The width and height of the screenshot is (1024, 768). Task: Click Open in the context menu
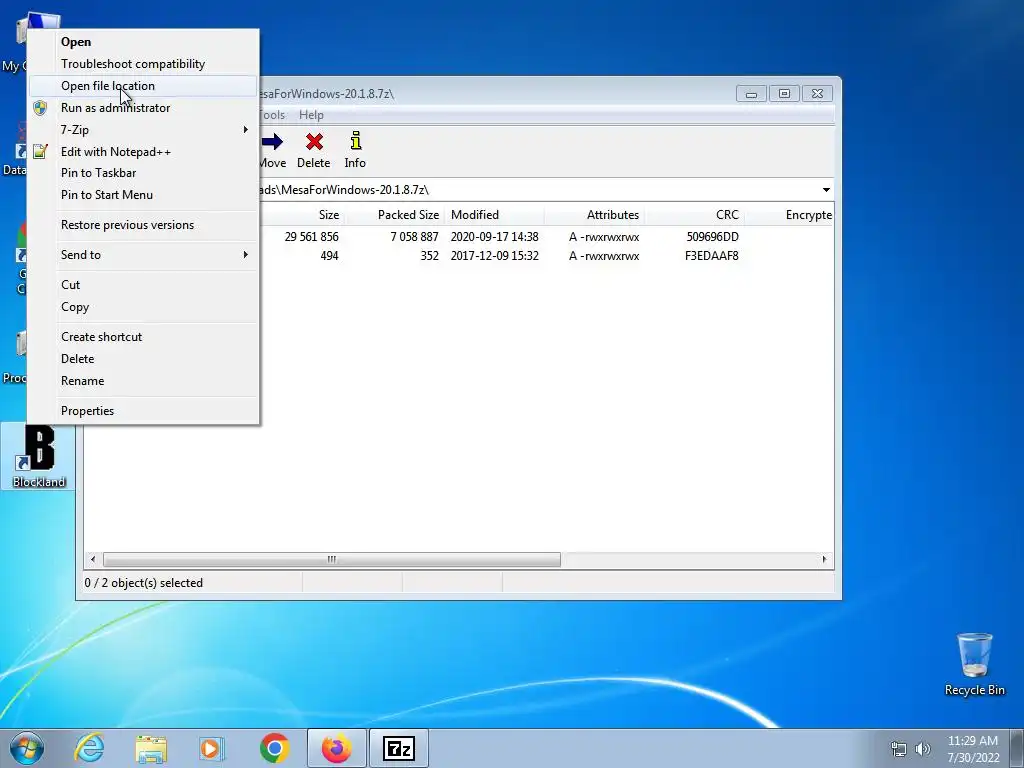pos(76,42)
